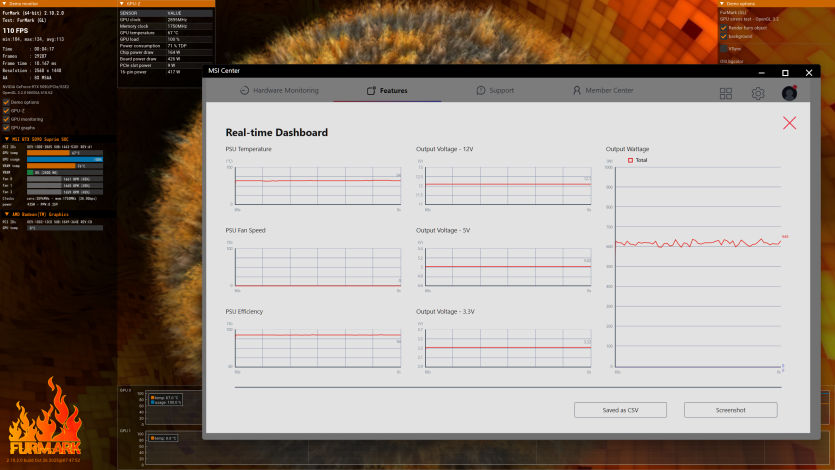Click the Output Voltage - 3.3V graph

pyautogui.click(x=508, y=348)
